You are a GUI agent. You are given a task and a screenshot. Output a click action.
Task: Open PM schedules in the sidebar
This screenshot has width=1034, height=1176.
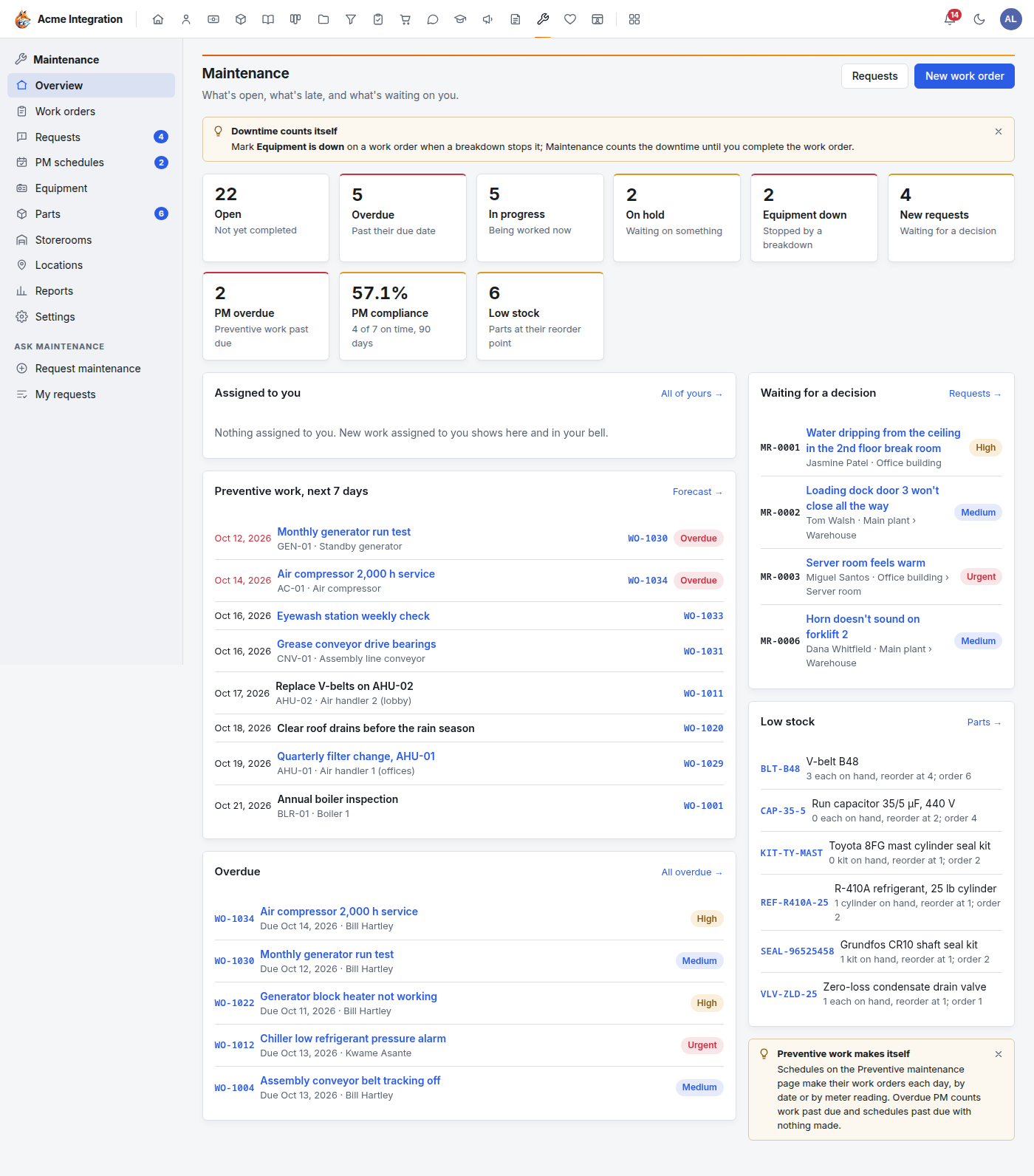pos(91,163)
